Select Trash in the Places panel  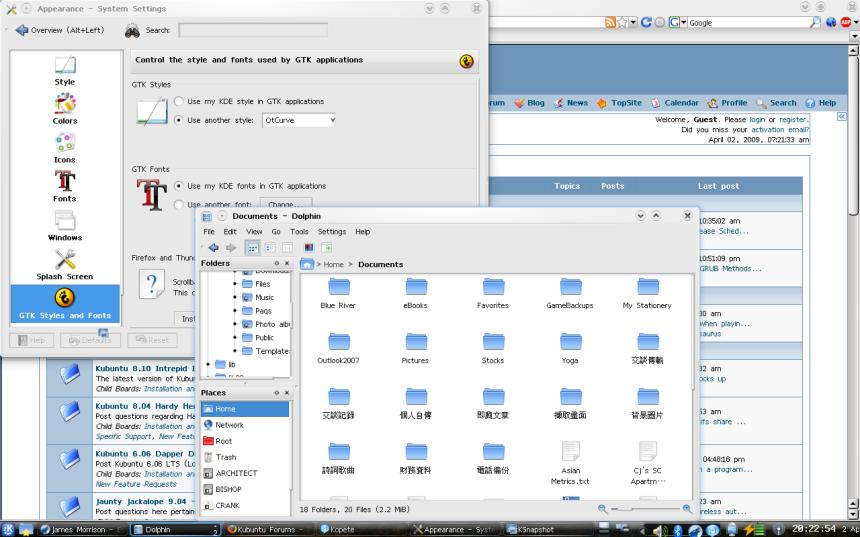pos(226,457)
